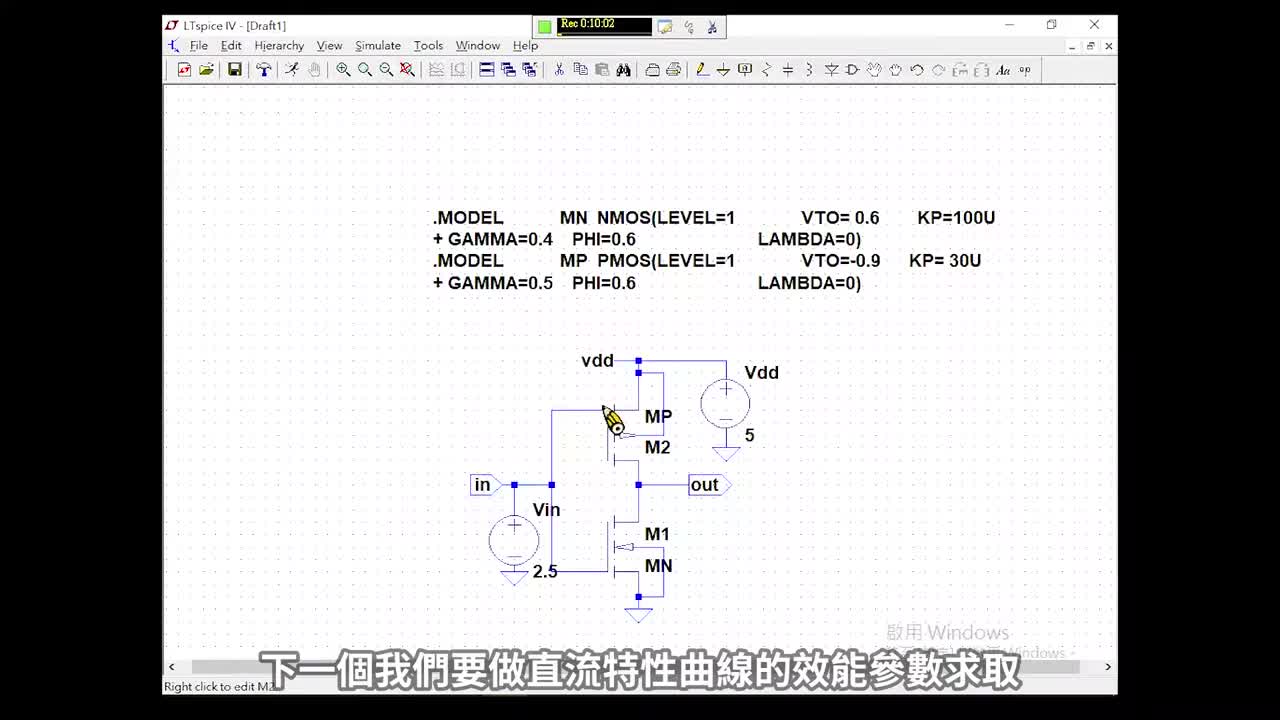1280x720 pixels.
Task: Select the Move hand tool
Action: point(875,69)
